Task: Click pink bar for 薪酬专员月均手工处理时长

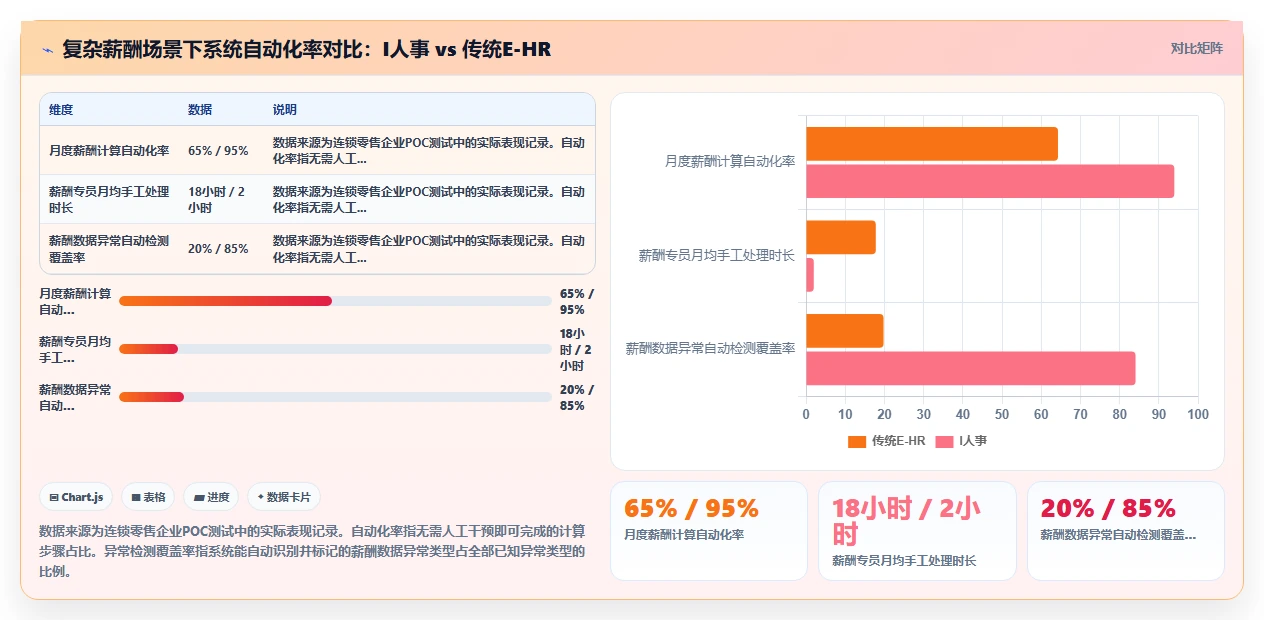Action: [810, 275]
